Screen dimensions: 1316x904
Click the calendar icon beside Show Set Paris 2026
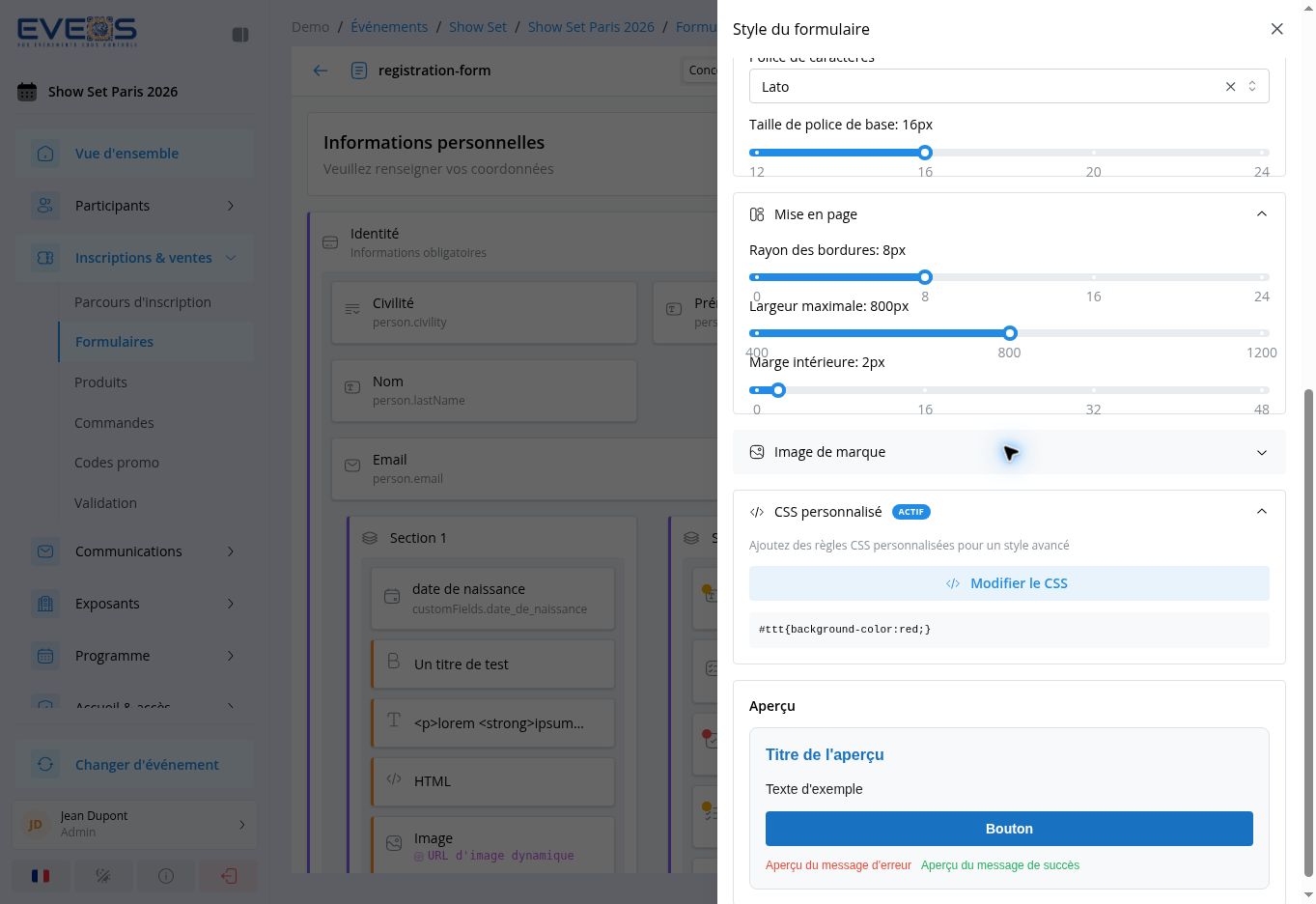[x=27, y=92]
